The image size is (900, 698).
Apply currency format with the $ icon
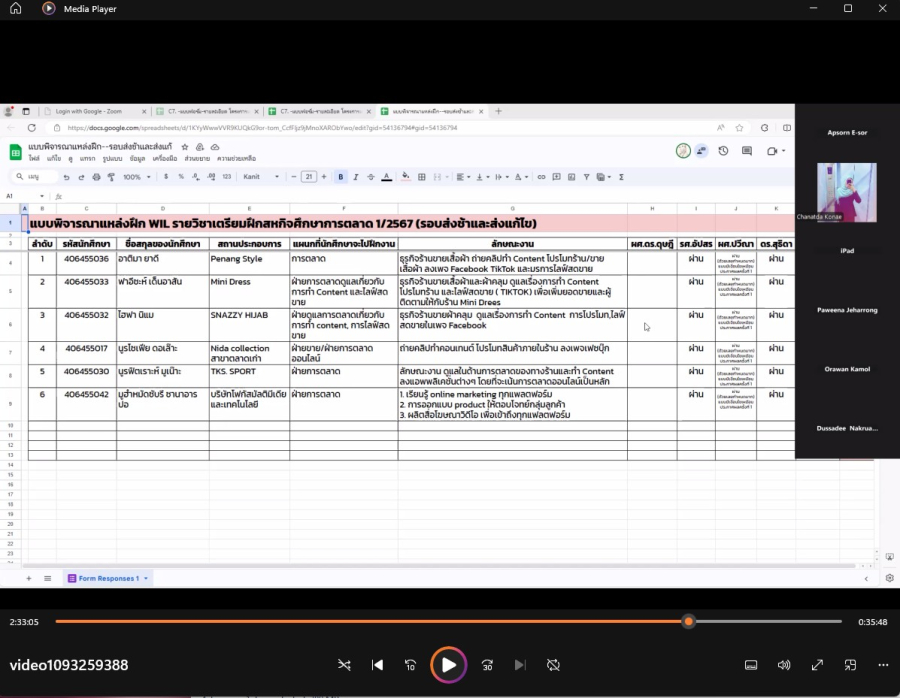coord(166,177)
